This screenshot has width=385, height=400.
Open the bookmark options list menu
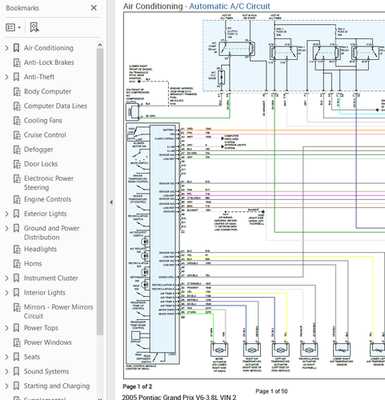click(13, 27)
